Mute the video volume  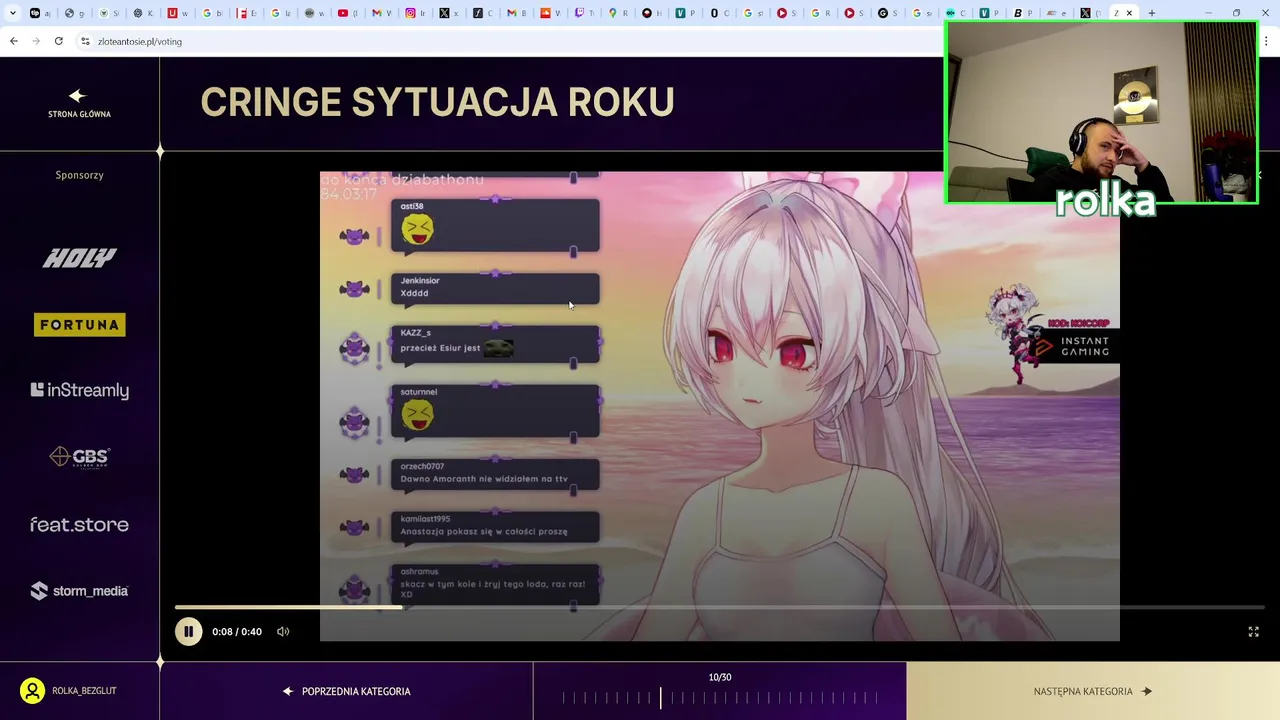[x=283, y=631]
